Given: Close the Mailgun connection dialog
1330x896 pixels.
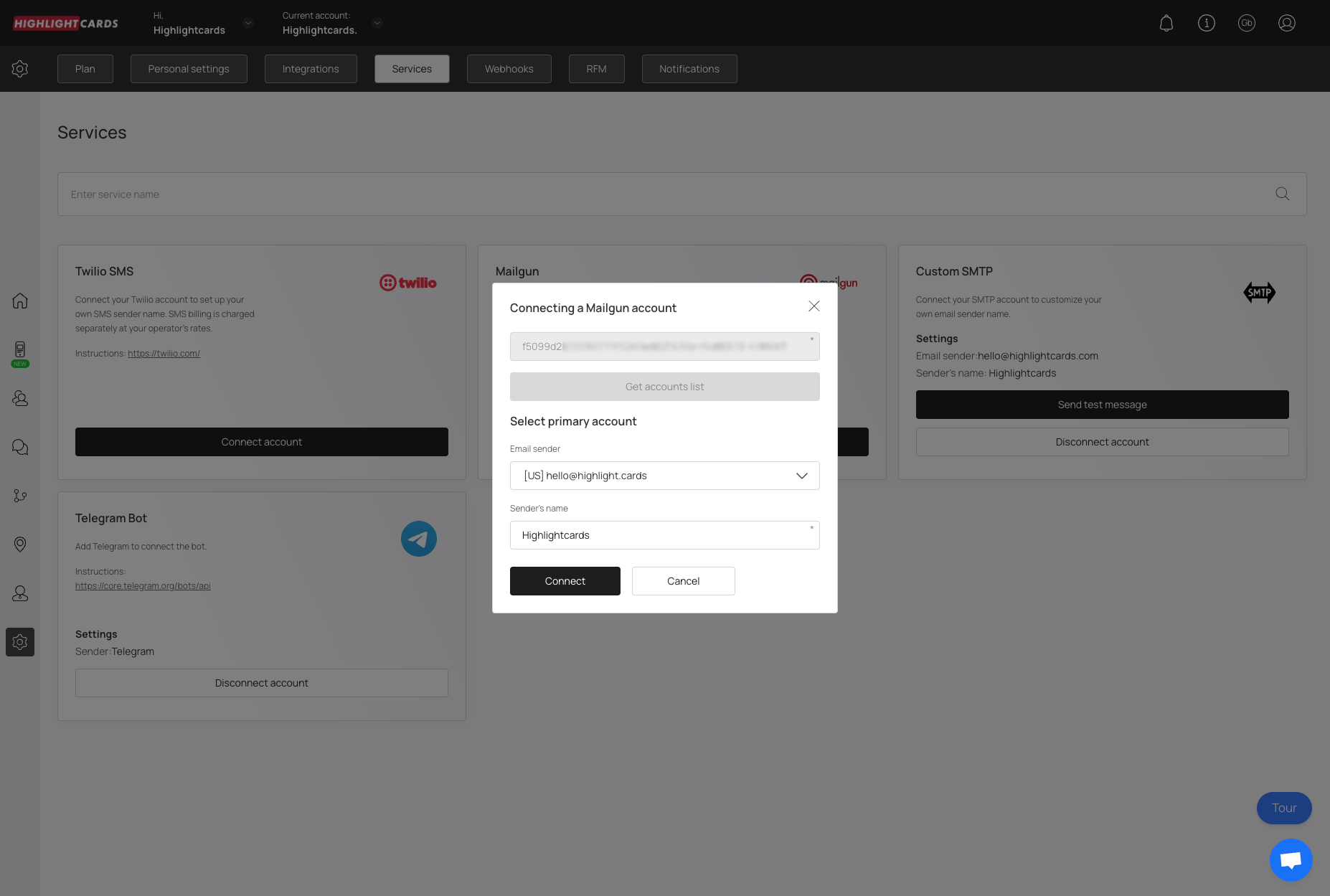Looking at the screenshot, I should pyautogui.click(x=814, y=306).
